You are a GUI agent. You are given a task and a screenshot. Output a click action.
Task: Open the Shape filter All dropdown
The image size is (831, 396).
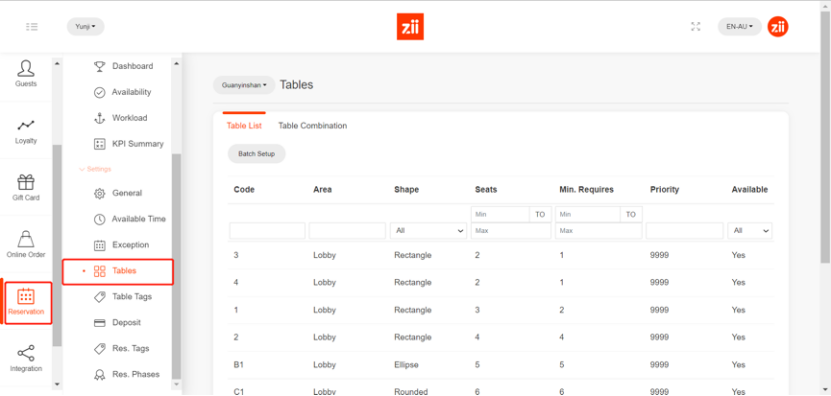428,231
